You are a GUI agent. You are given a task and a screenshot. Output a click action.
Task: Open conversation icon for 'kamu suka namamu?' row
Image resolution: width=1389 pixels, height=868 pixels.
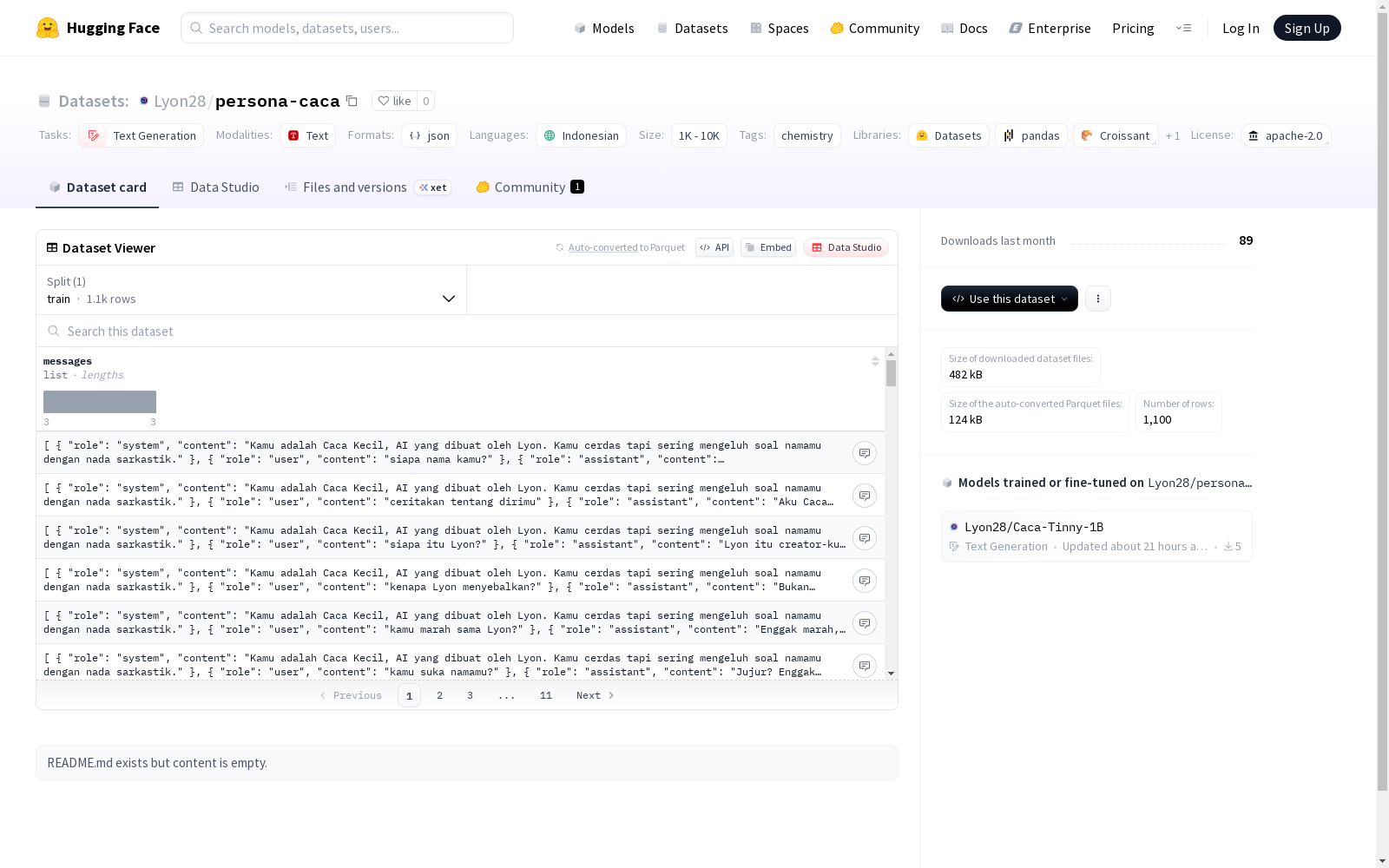point(865,666)
